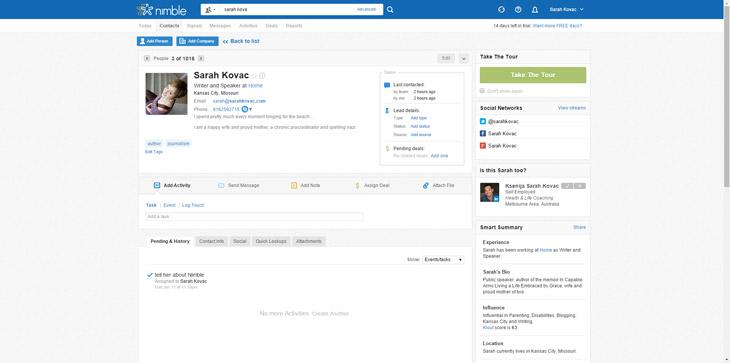Screen dimensions: 730x363
Task: Click the Add Note icon
Action: 294,186
